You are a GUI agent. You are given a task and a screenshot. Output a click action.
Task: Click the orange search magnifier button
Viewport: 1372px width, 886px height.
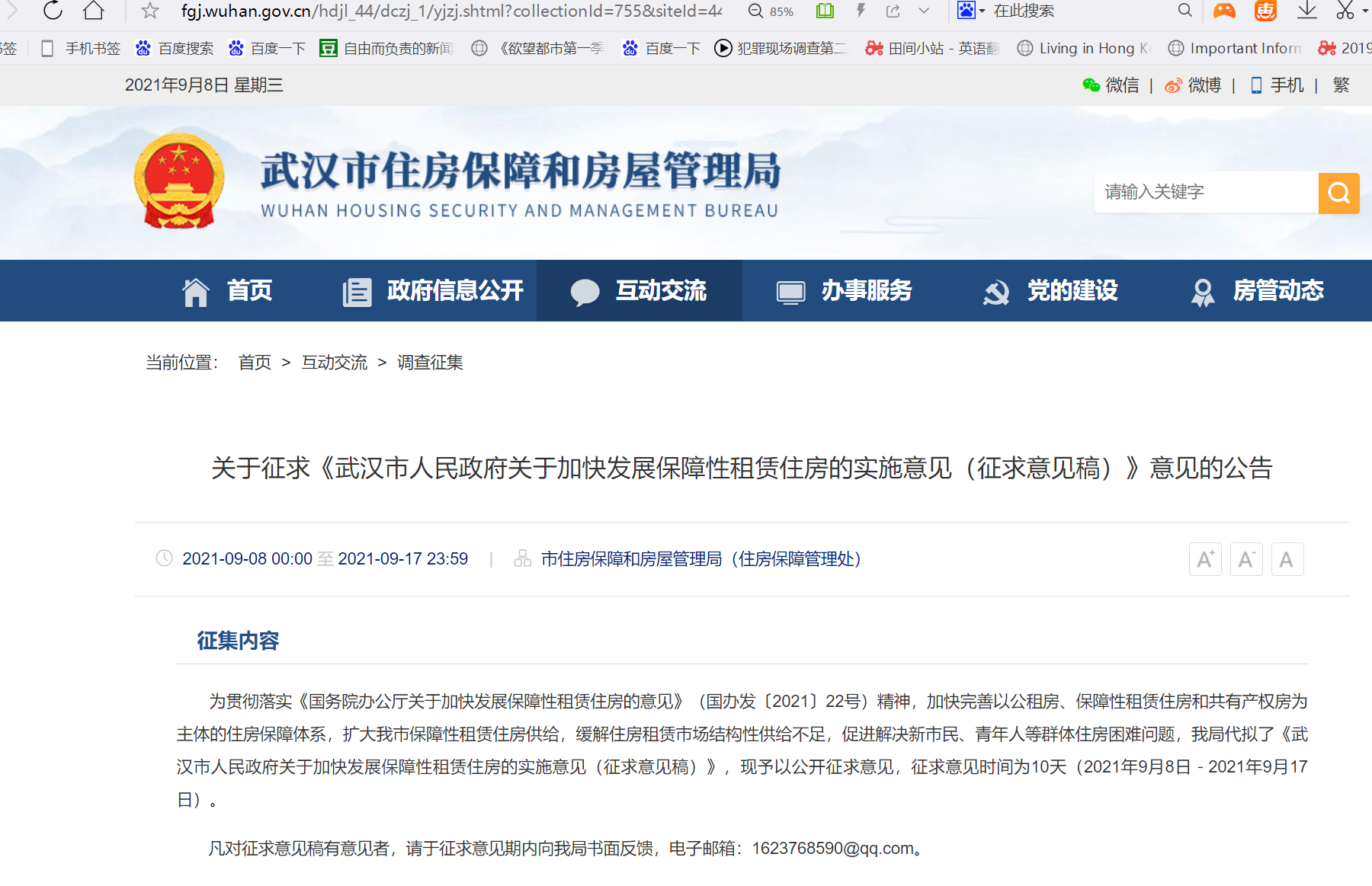point(1338,193)
